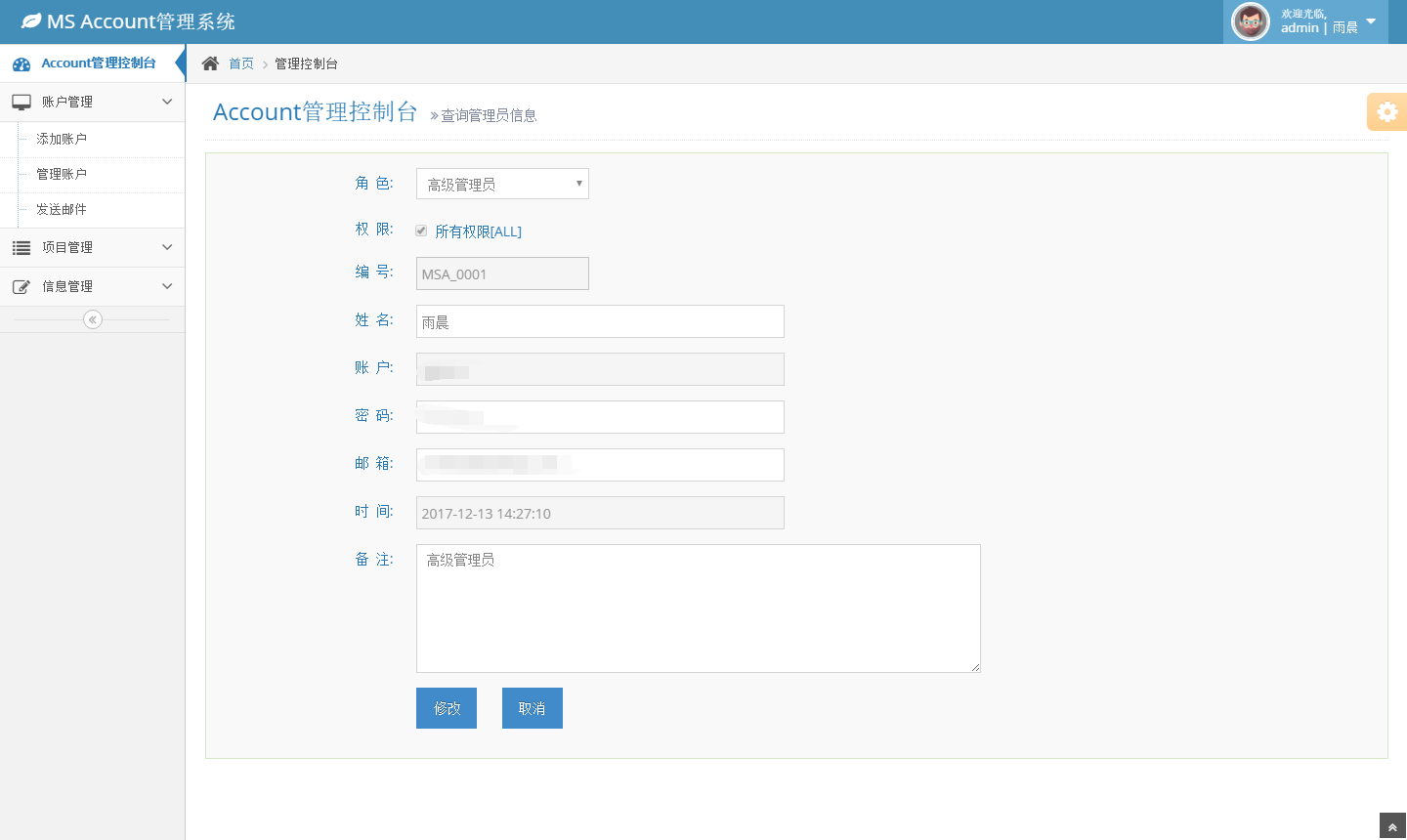1407x840 pixels.
Task: Open the admin user dropdown arrow
Action: [1371, 21]
